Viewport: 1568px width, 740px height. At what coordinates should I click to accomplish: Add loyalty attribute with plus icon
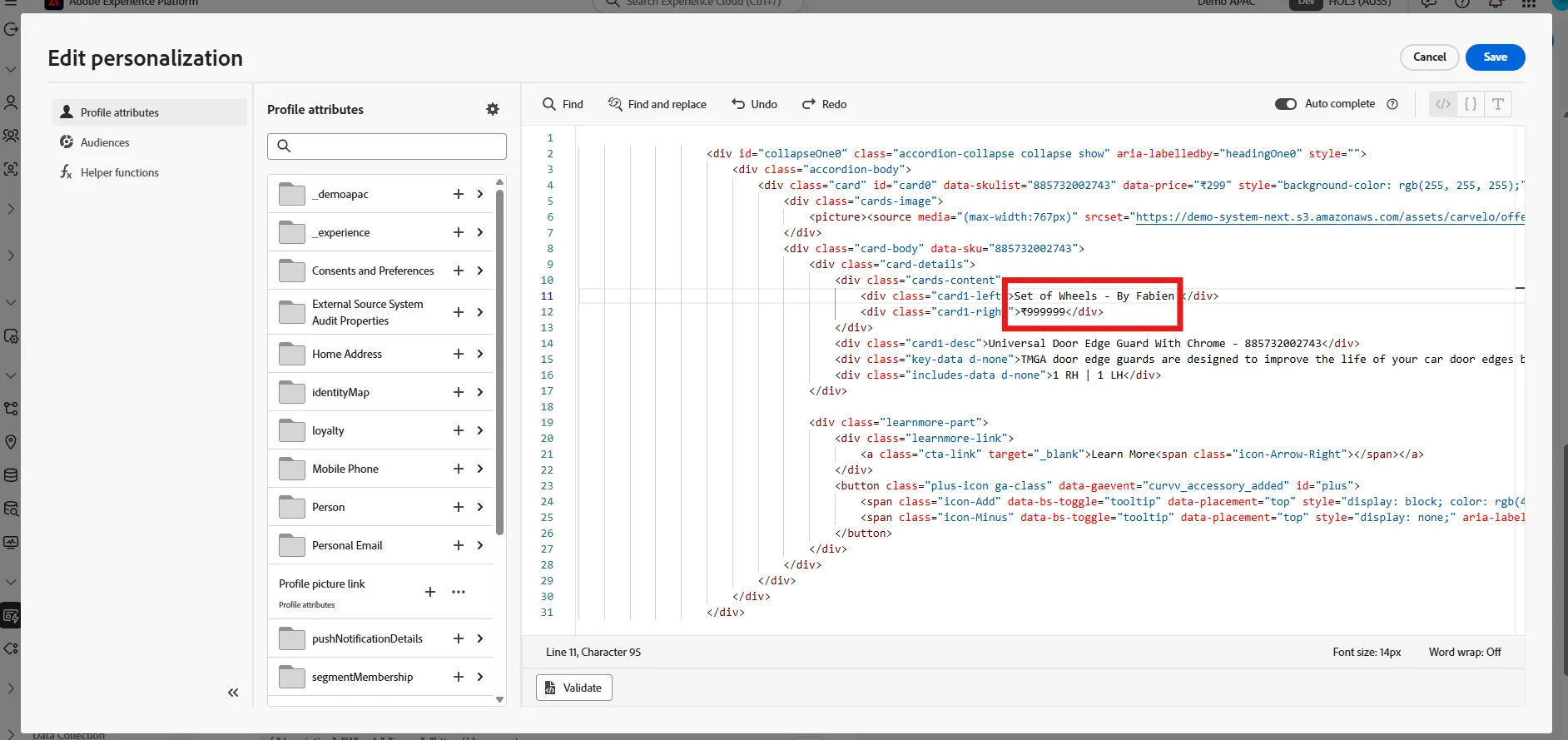(x=458, y=430)
